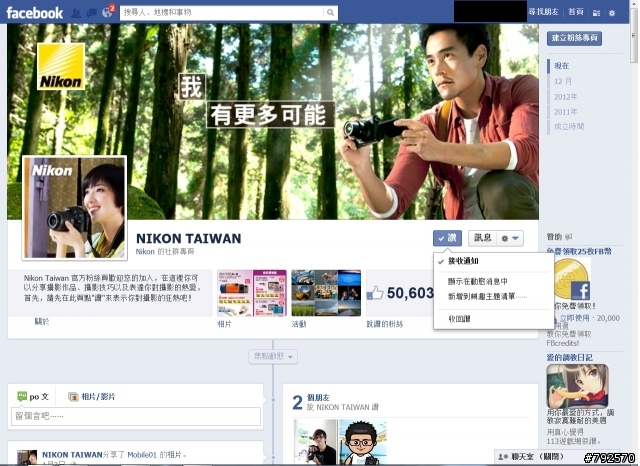Open the top bar gear settings icon

click(612, 13)
